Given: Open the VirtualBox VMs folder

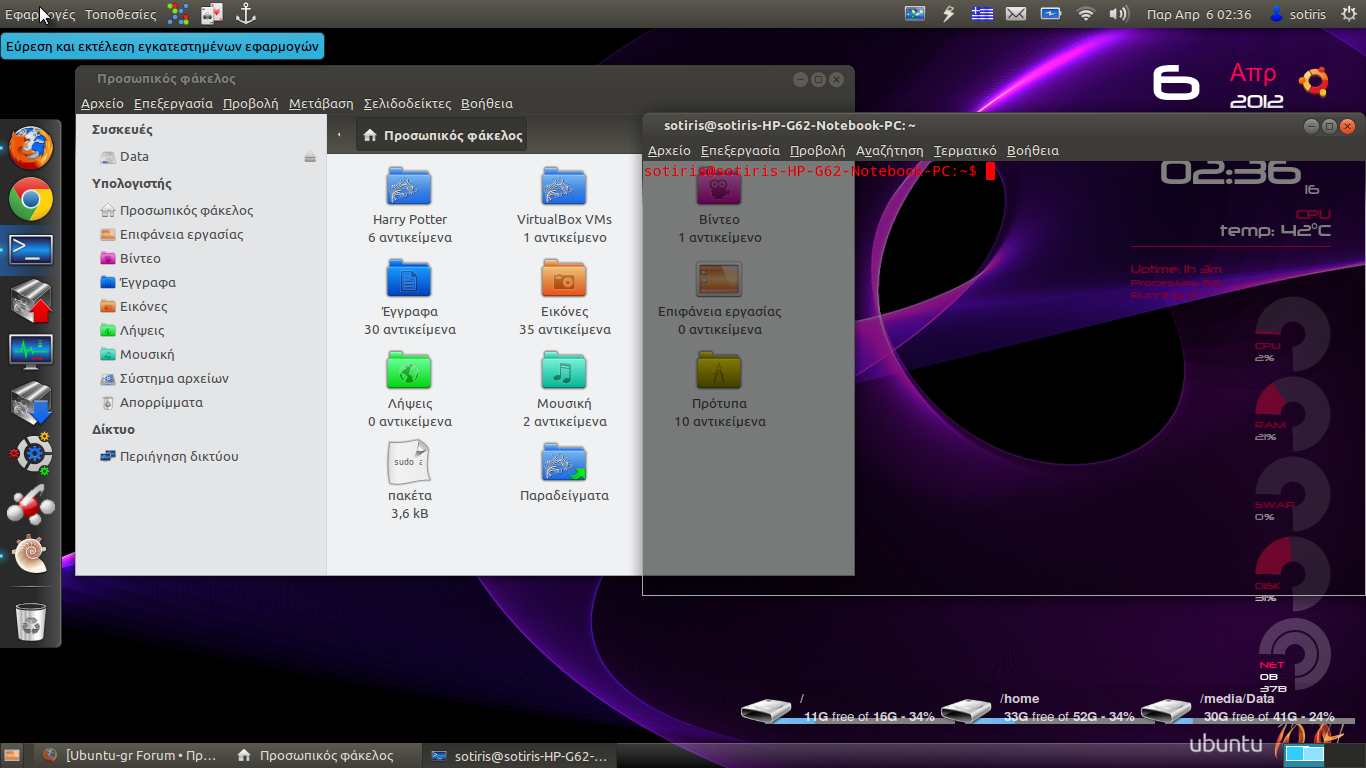Looking at the screenshot, I should click(564, 187).
